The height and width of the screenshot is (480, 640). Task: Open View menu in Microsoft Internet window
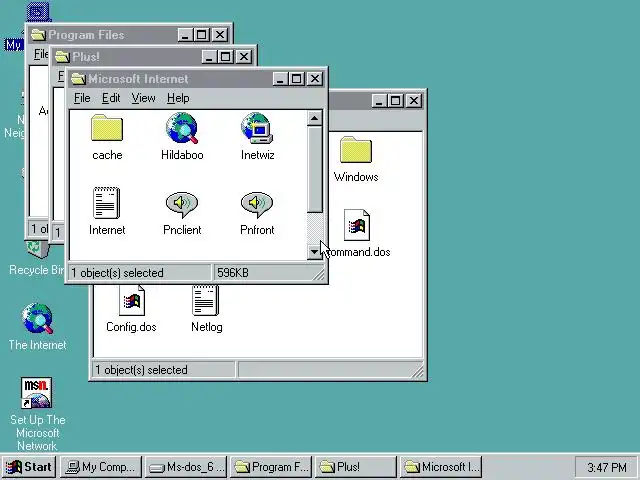tap(143, 98)
